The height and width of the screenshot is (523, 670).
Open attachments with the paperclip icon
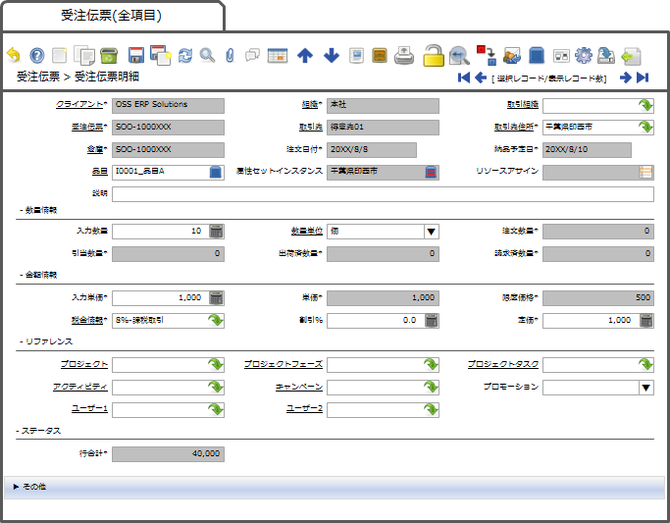coord(230,56)
